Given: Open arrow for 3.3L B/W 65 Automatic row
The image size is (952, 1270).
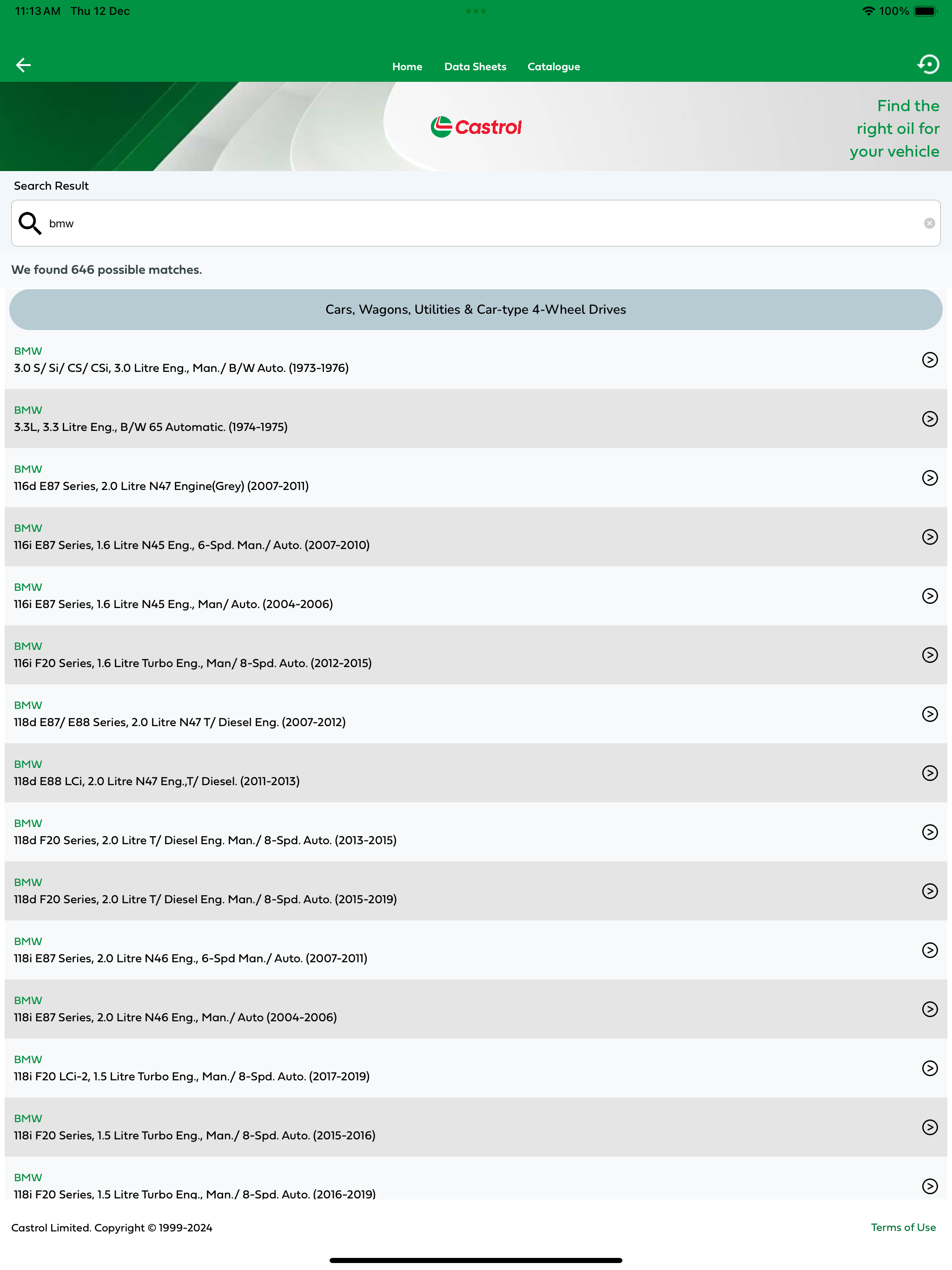Looking at the screenshot, I should point(930,419).
